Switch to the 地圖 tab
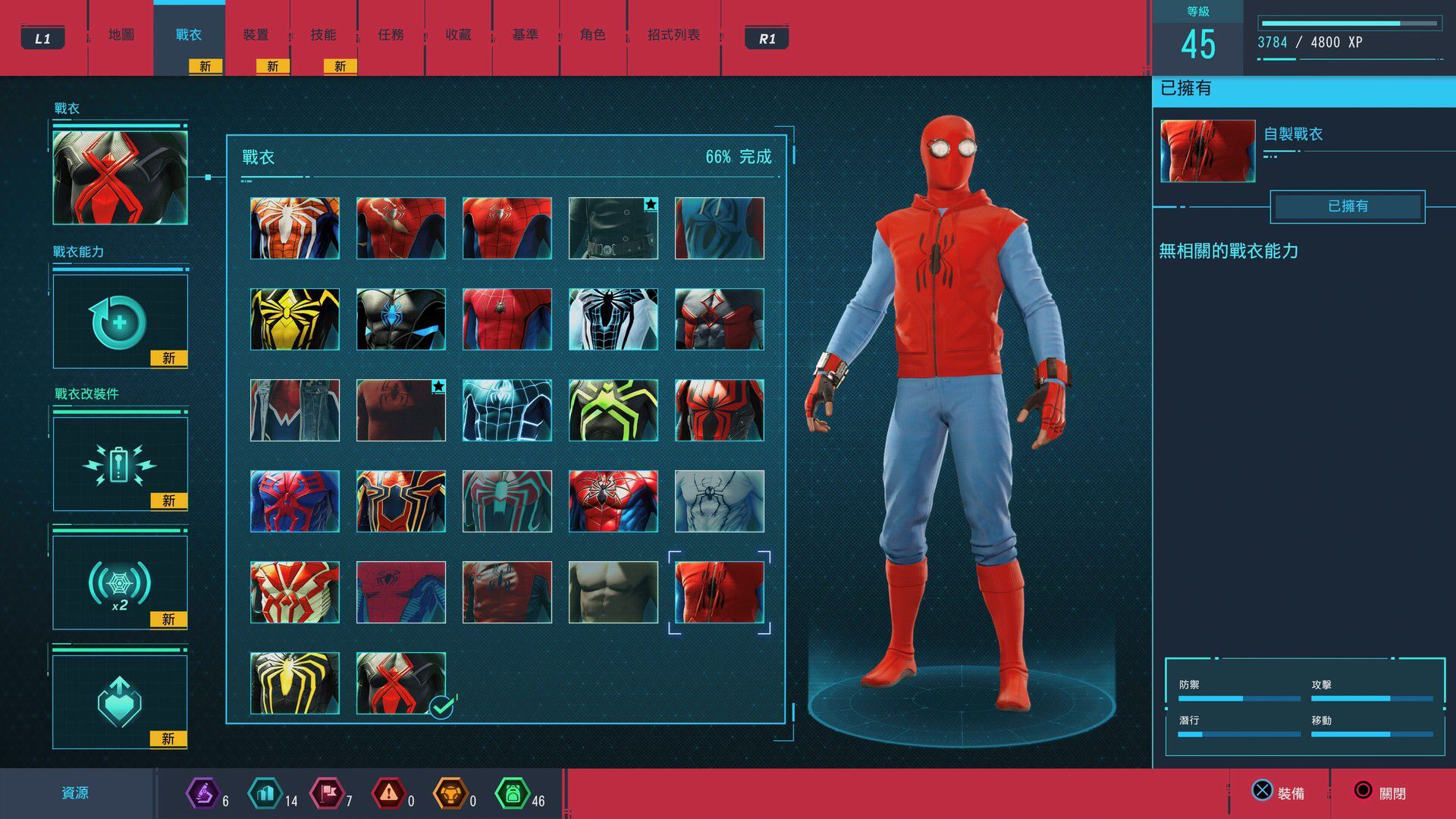Screen dimensions: 1456x819 click(x=121, y=35)
